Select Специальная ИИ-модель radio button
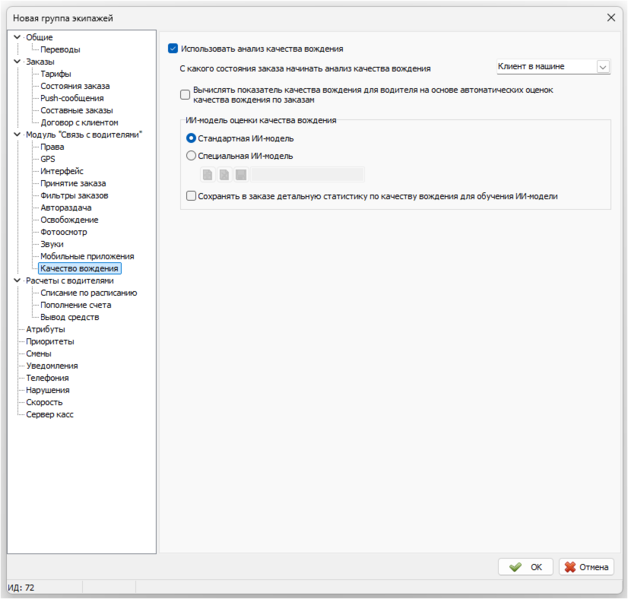 pyautogui.click(x=191, y=155)
